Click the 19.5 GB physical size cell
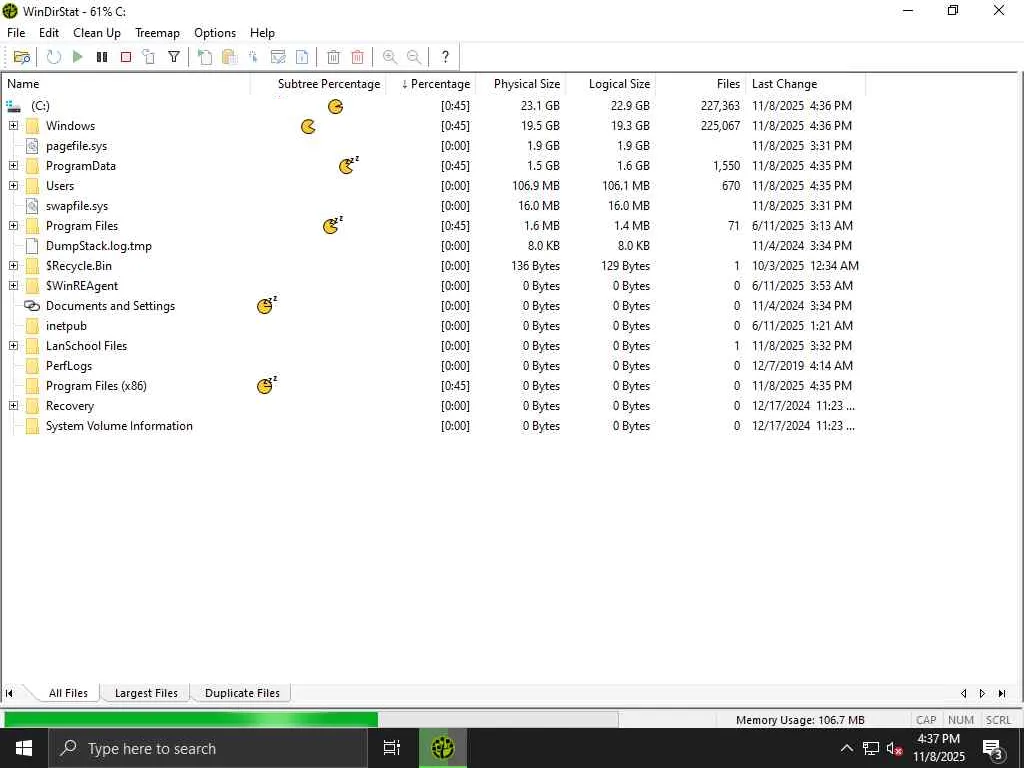Viewport: 1024px width, 768px height. tap(540, 125)
